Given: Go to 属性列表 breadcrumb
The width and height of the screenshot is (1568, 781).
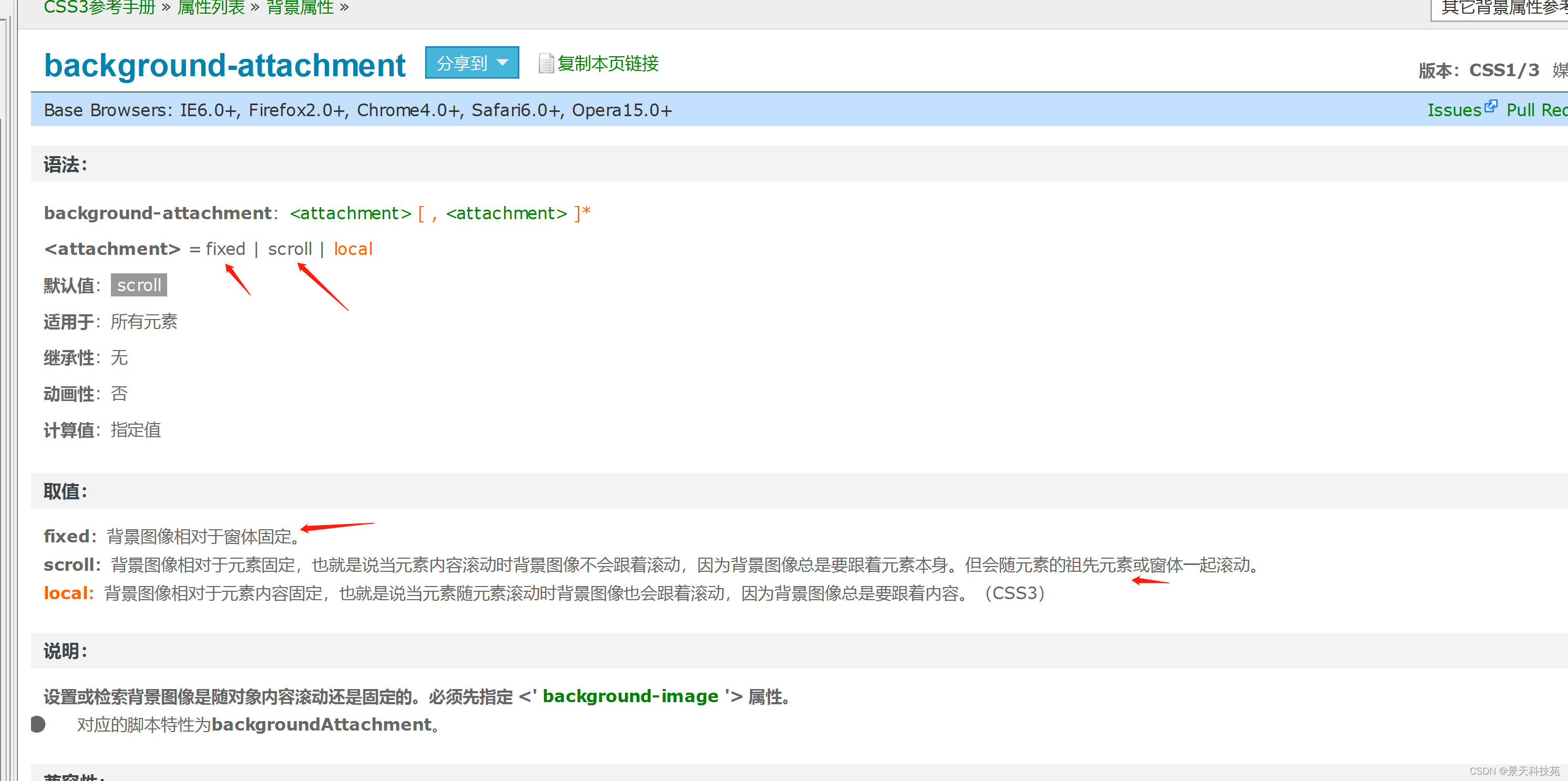Looking at the screenshot, I should coord(211,7).
